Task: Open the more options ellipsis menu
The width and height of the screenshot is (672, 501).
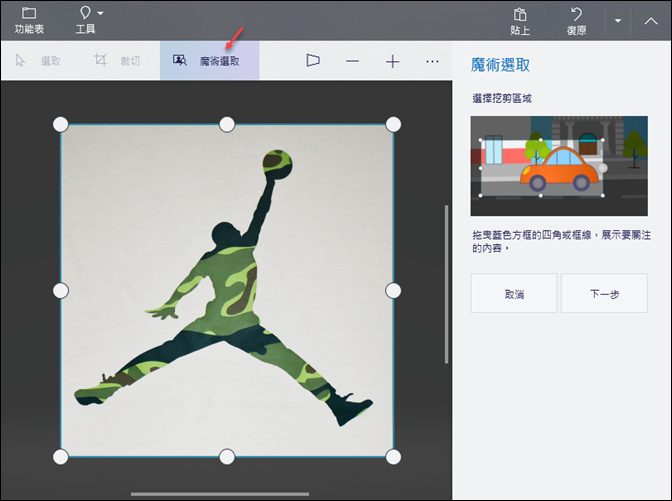Action: click(x=432, y=61)
